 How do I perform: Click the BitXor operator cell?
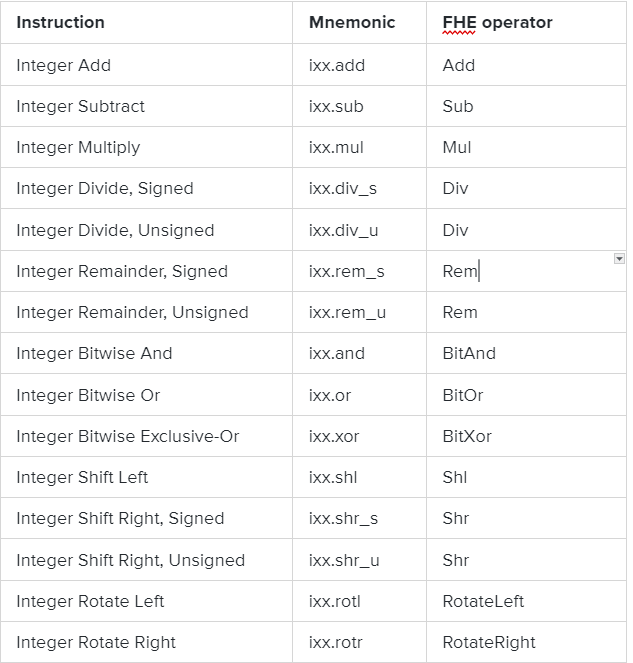click(x=467, y=436)
